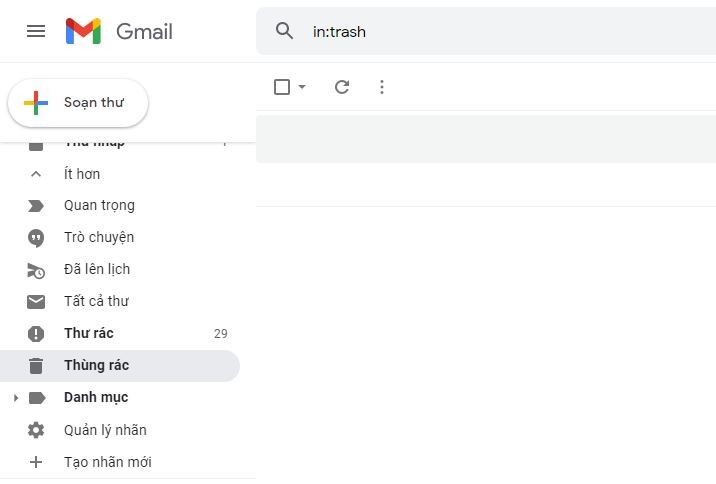
Task: Click the in:trash search field
Action: [500, 32]
